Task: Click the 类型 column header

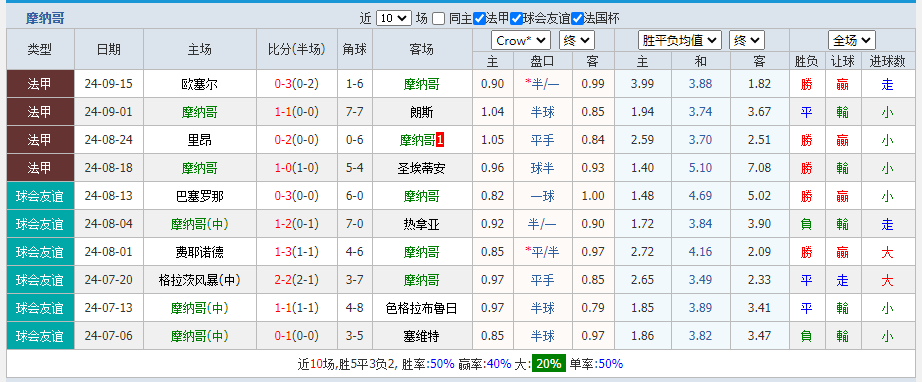Action: pyautogui.click(x=40, y=49)
